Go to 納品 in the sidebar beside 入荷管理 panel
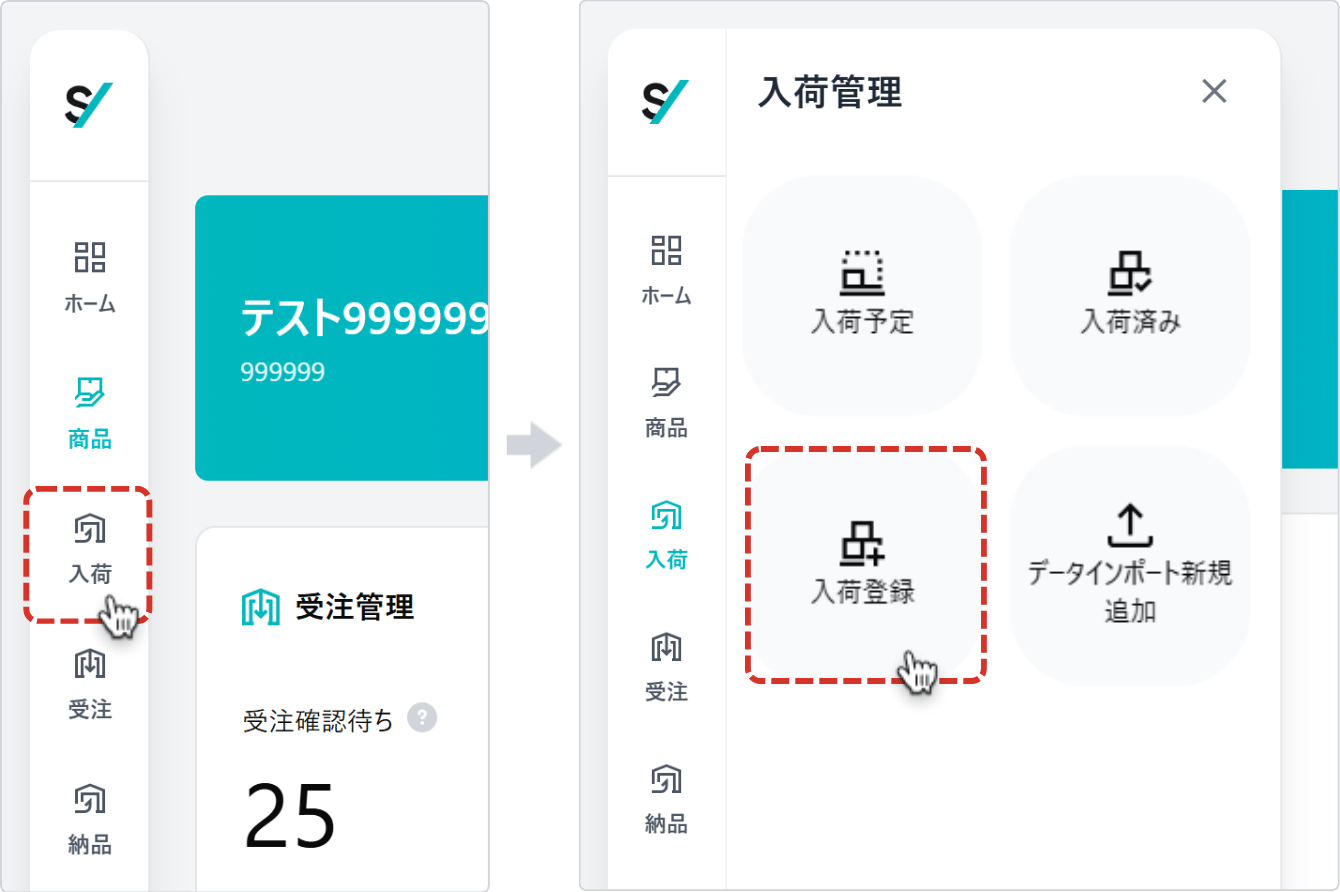 click(666, 799)
